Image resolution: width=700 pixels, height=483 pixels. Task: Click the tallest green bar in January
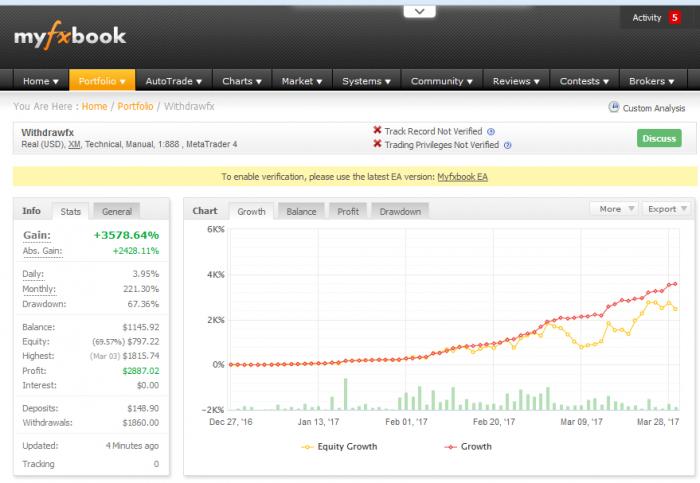[x=346, y=395]
